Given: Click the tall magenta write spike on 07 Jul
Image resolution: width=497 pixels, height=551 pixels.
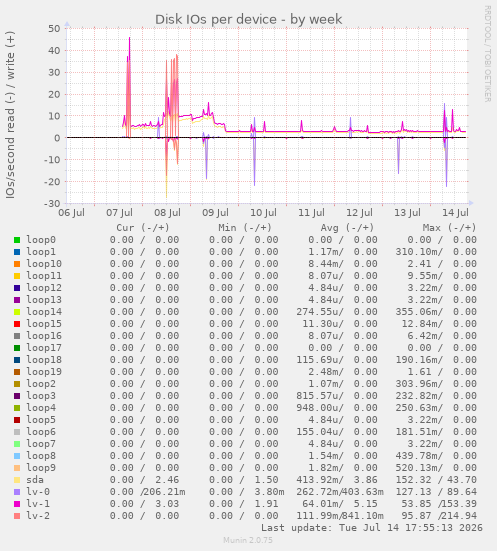Looking at the screenshot, I should click(129, 49).
